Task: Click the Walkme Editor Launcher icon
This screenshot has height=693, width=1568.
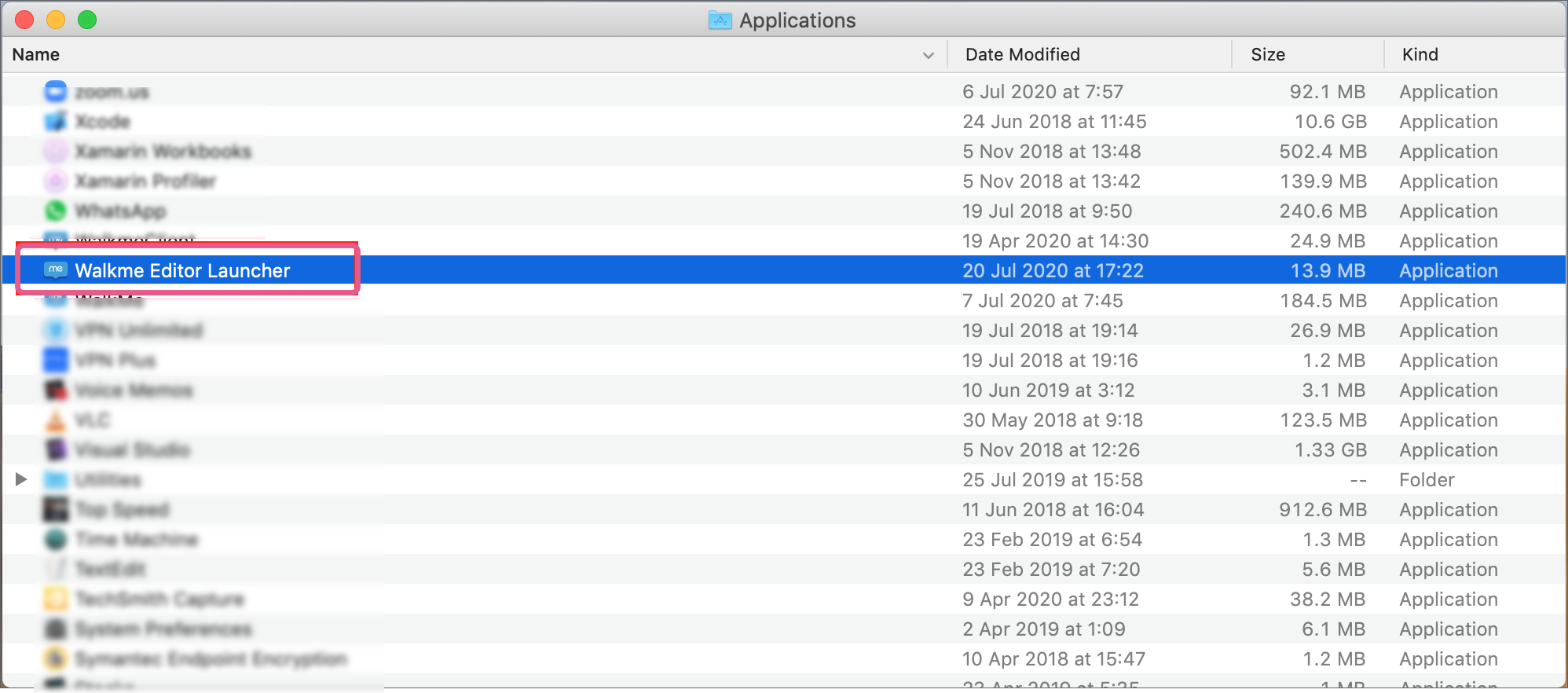Action: coord(55,270)
